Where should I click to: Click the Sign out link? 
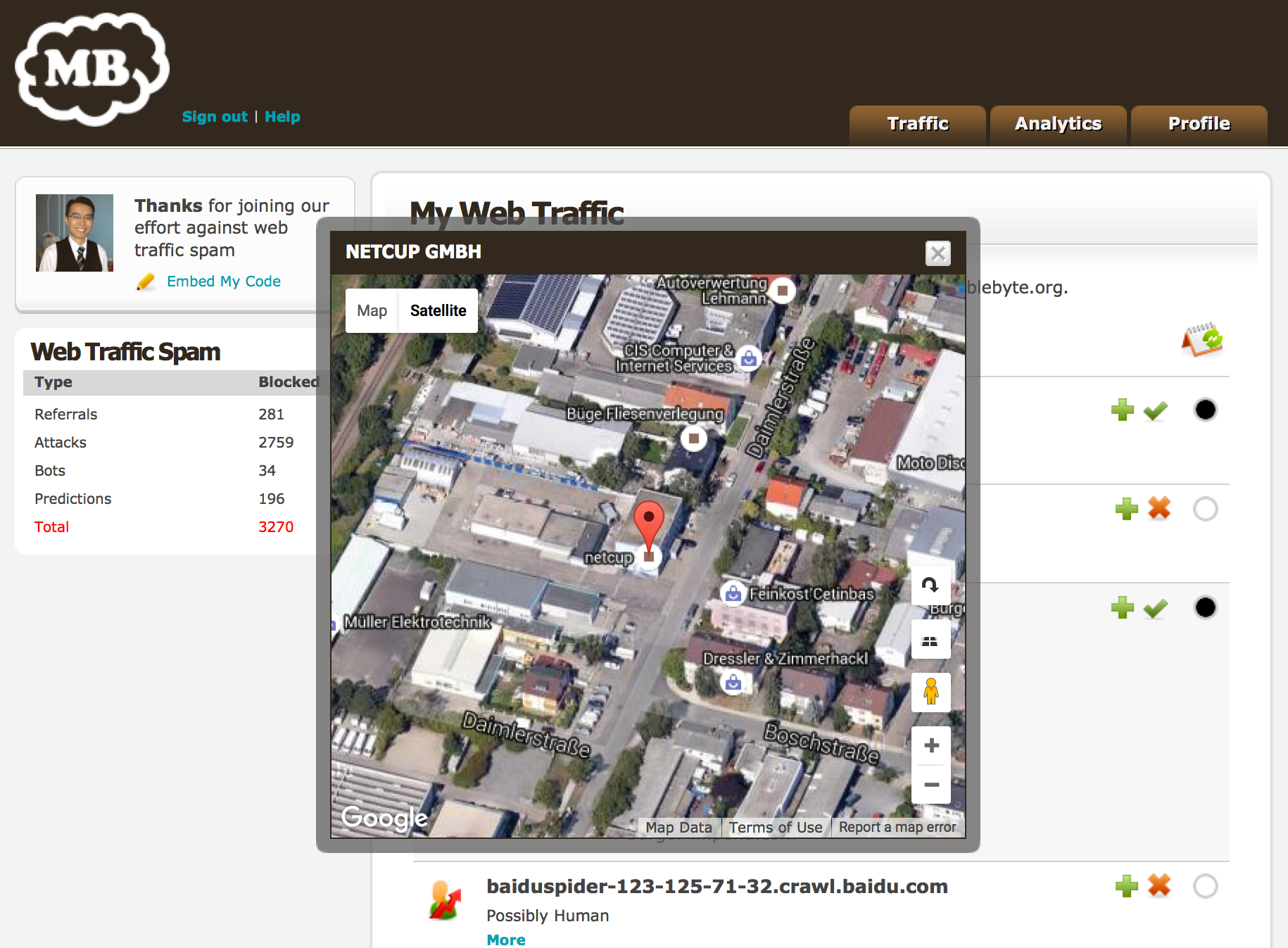pyautogui.click(x=215, y=117)
